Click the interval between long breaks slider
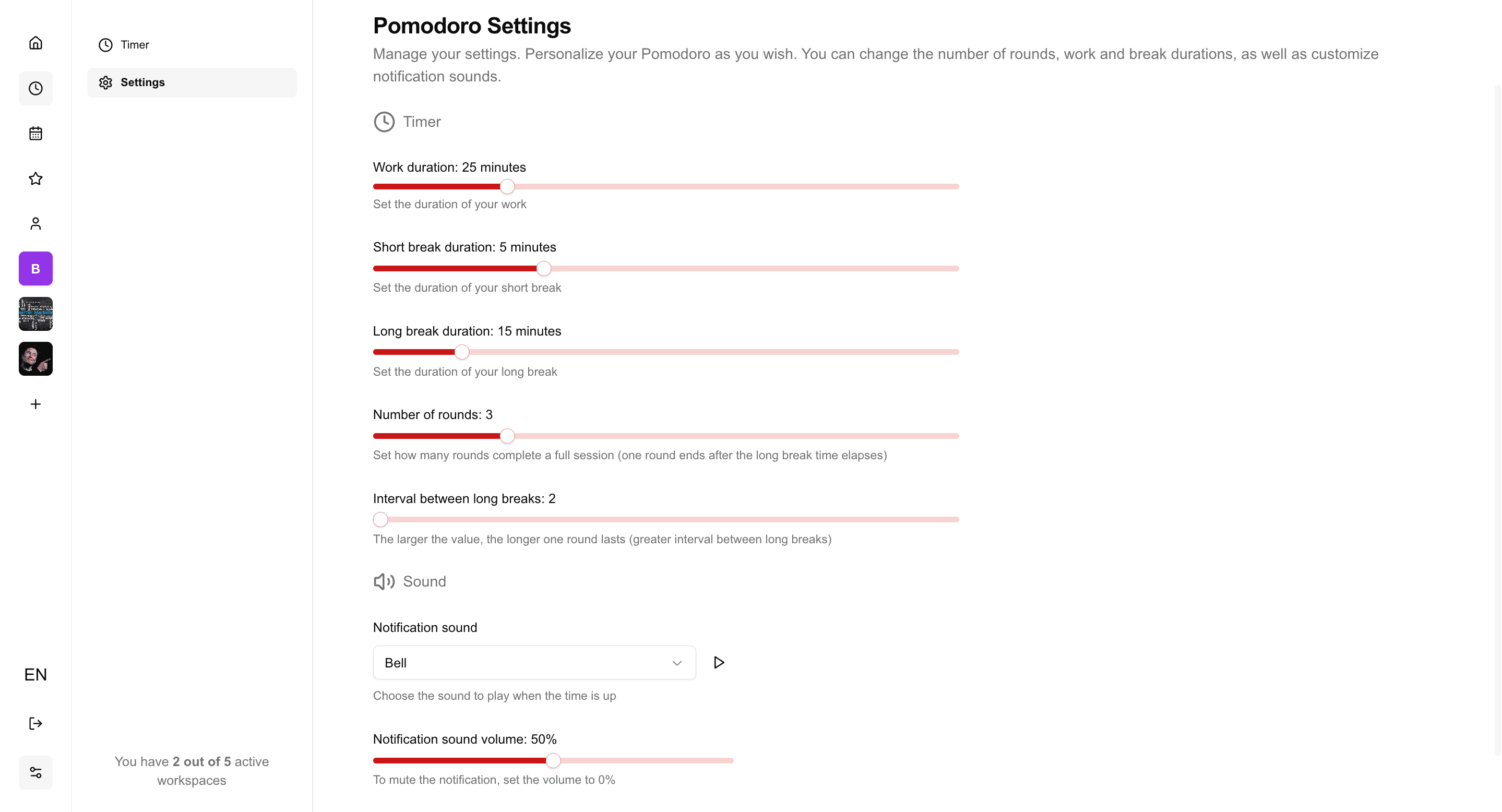The image size is (1502, 812). pyautogui.click(x=380, y=519)
